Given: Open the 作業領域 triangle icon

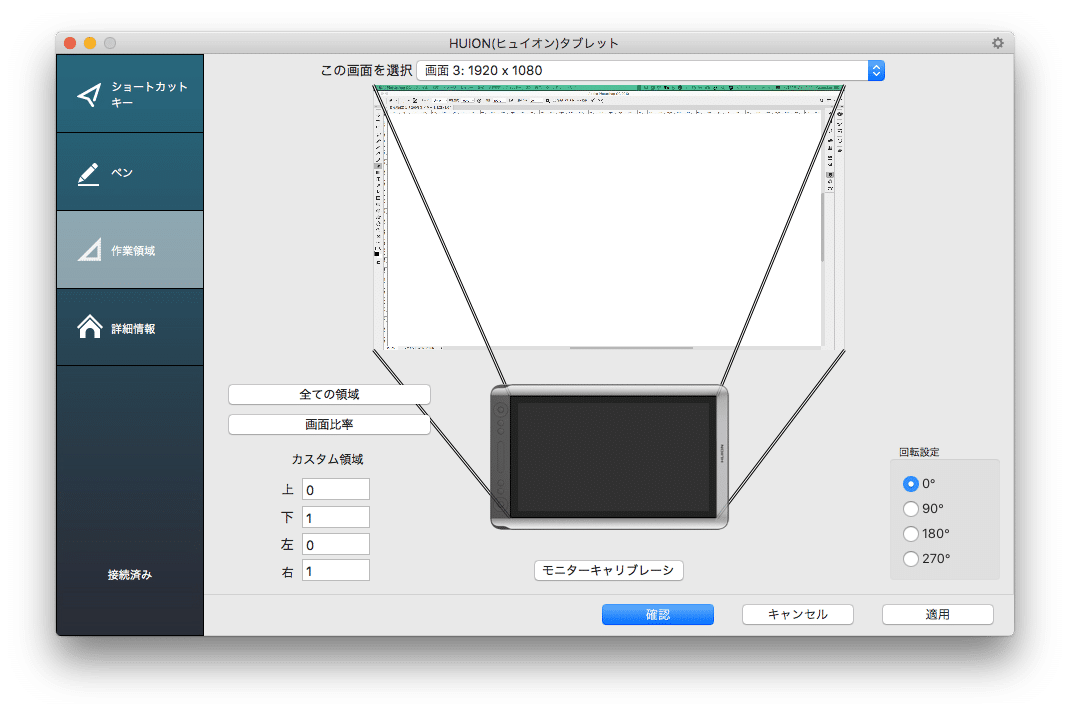Looking at the screenshot, I should [91, 249].
